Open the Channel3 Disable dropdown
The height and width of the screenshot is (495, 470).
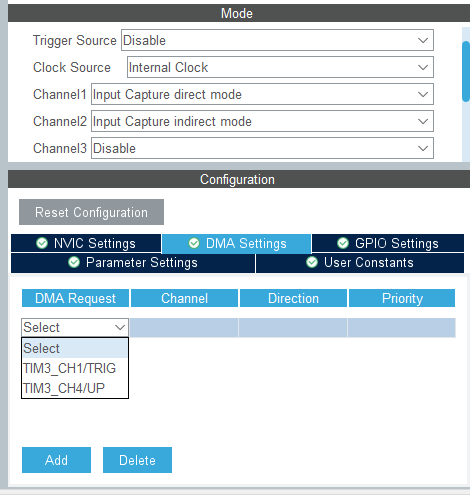(262, 148)
